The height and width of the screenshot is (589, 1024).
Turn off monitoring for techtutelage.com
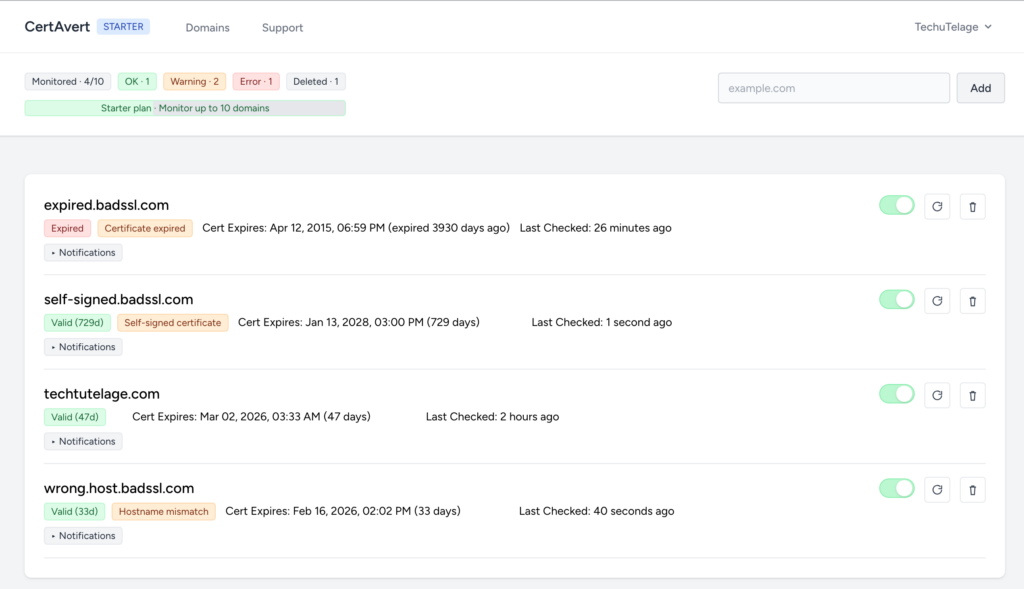896,394
